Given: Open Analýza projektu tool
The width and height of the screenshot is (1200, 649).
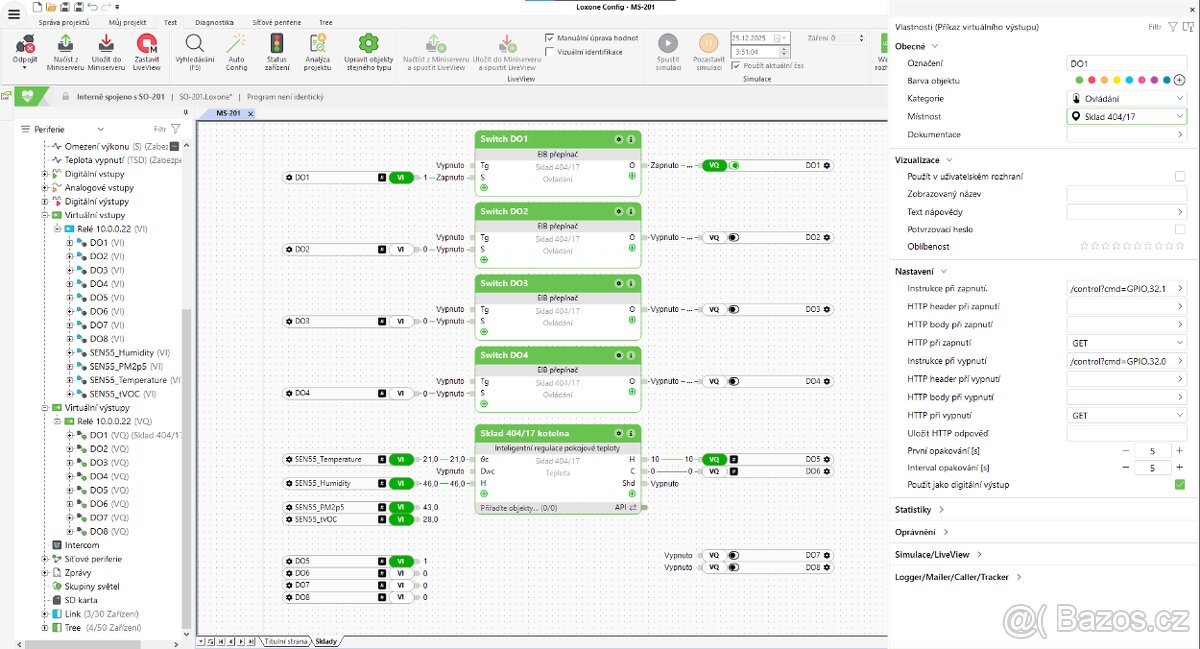Looking at the screenshot, I should [x=318, y=44].
